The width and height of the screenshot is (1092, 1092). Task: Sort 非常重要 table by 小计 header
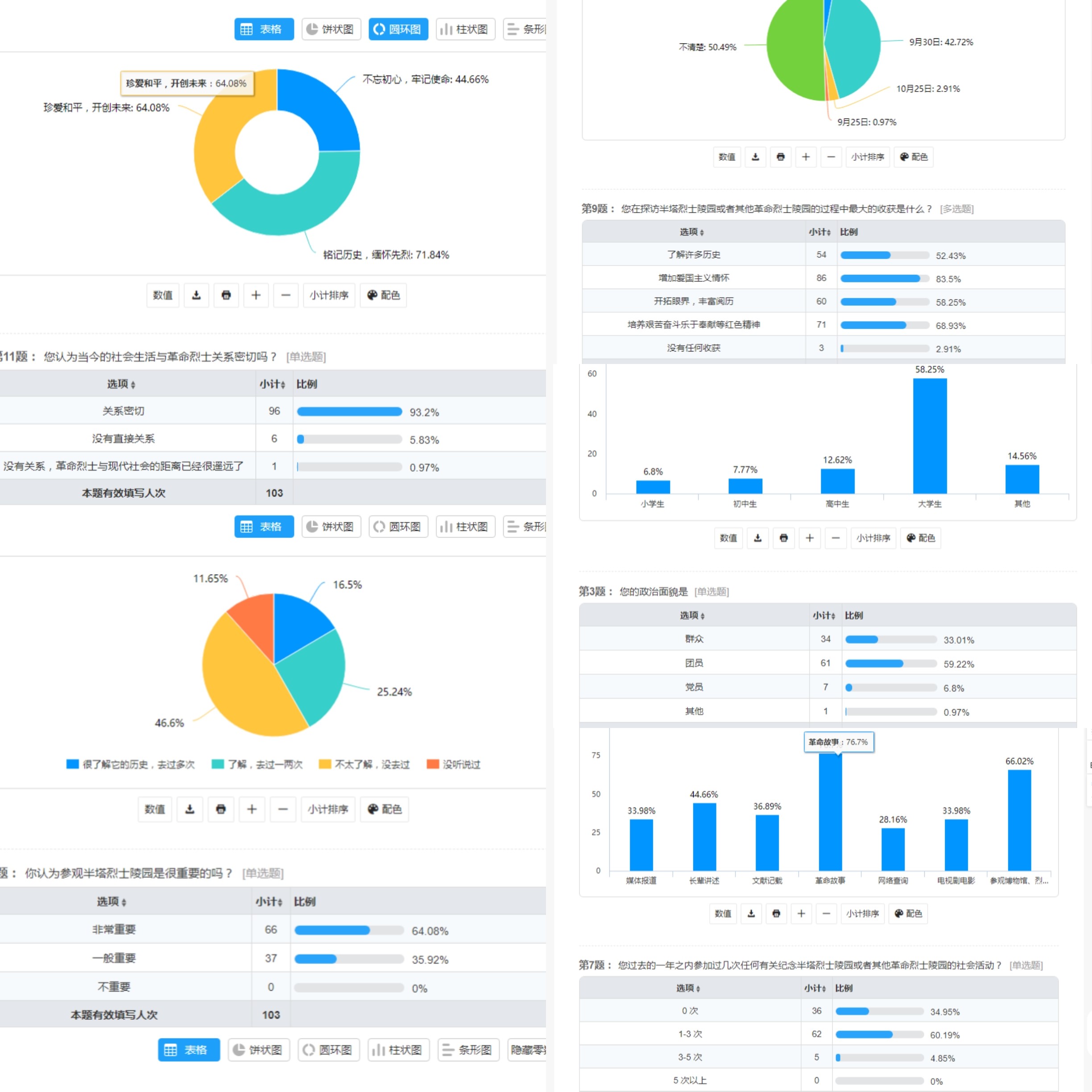[269, 902]
